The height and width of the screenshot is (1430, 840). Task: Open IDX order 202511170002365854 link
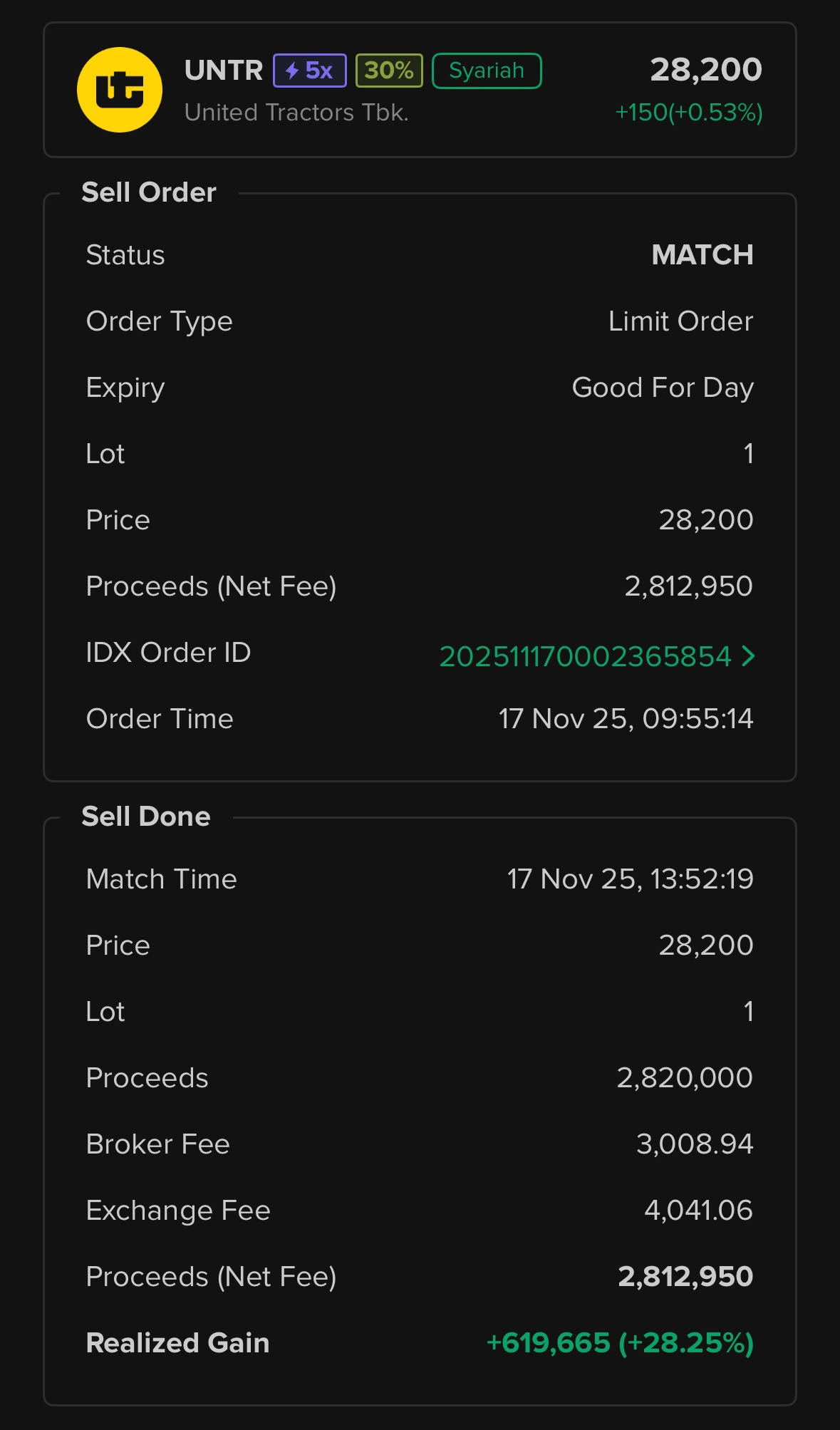pyautogui.click(x=585, y=656)
